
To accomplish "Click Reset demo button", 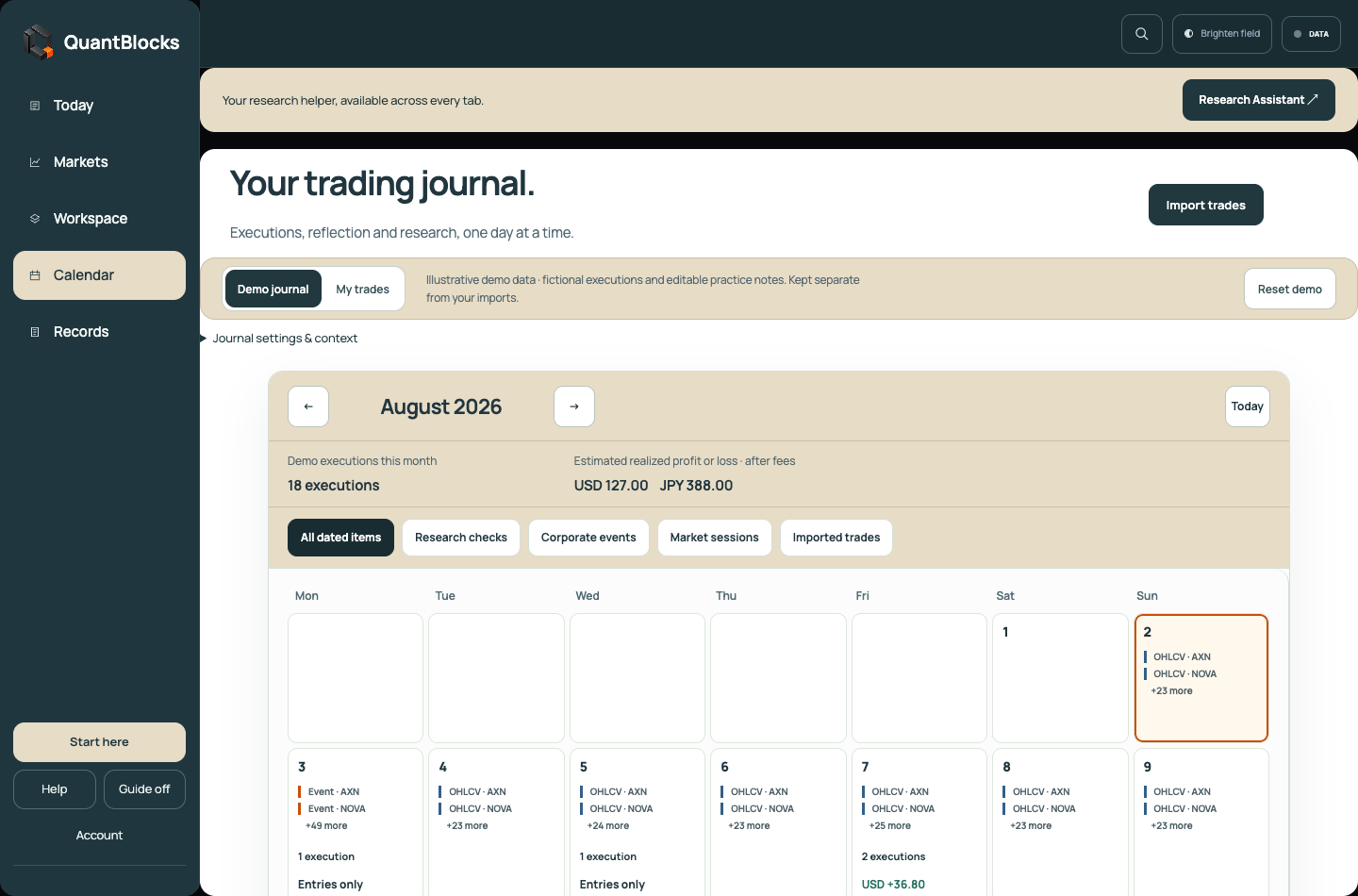I will click(x=1290, y=289).
